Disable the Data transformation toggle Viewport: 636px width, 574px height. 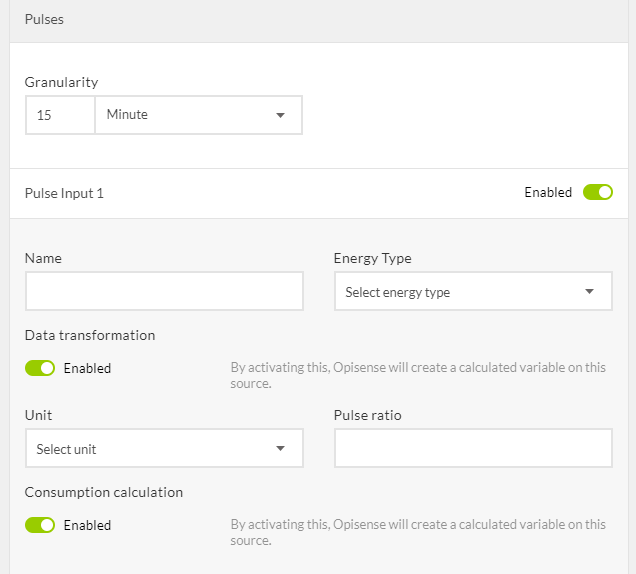point(40,368)
